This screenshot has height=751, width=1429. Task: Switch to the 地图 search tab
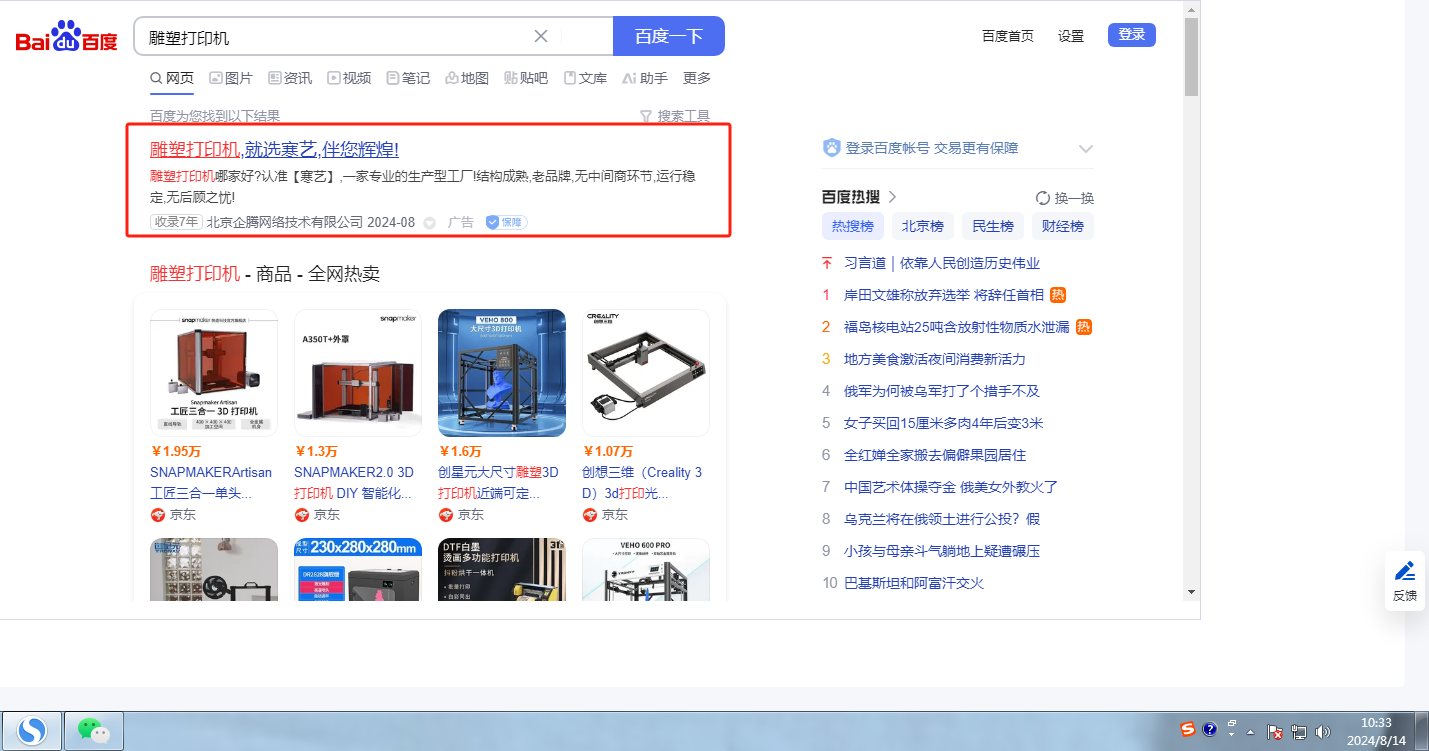pyautogui.click(x=467, y=78)
